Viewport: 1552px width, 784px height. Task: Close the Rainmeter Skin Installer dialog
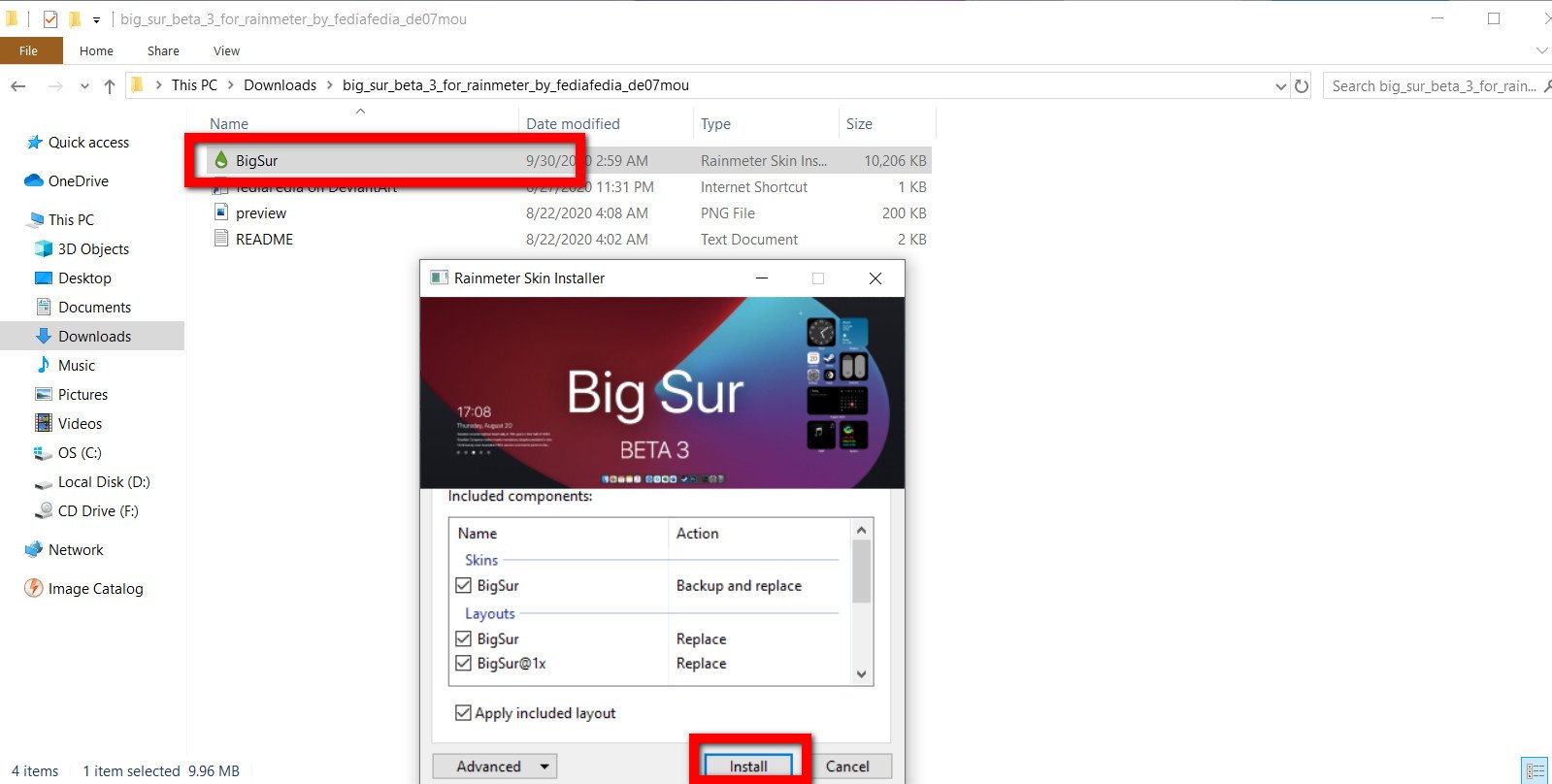(x=875, y=278)
